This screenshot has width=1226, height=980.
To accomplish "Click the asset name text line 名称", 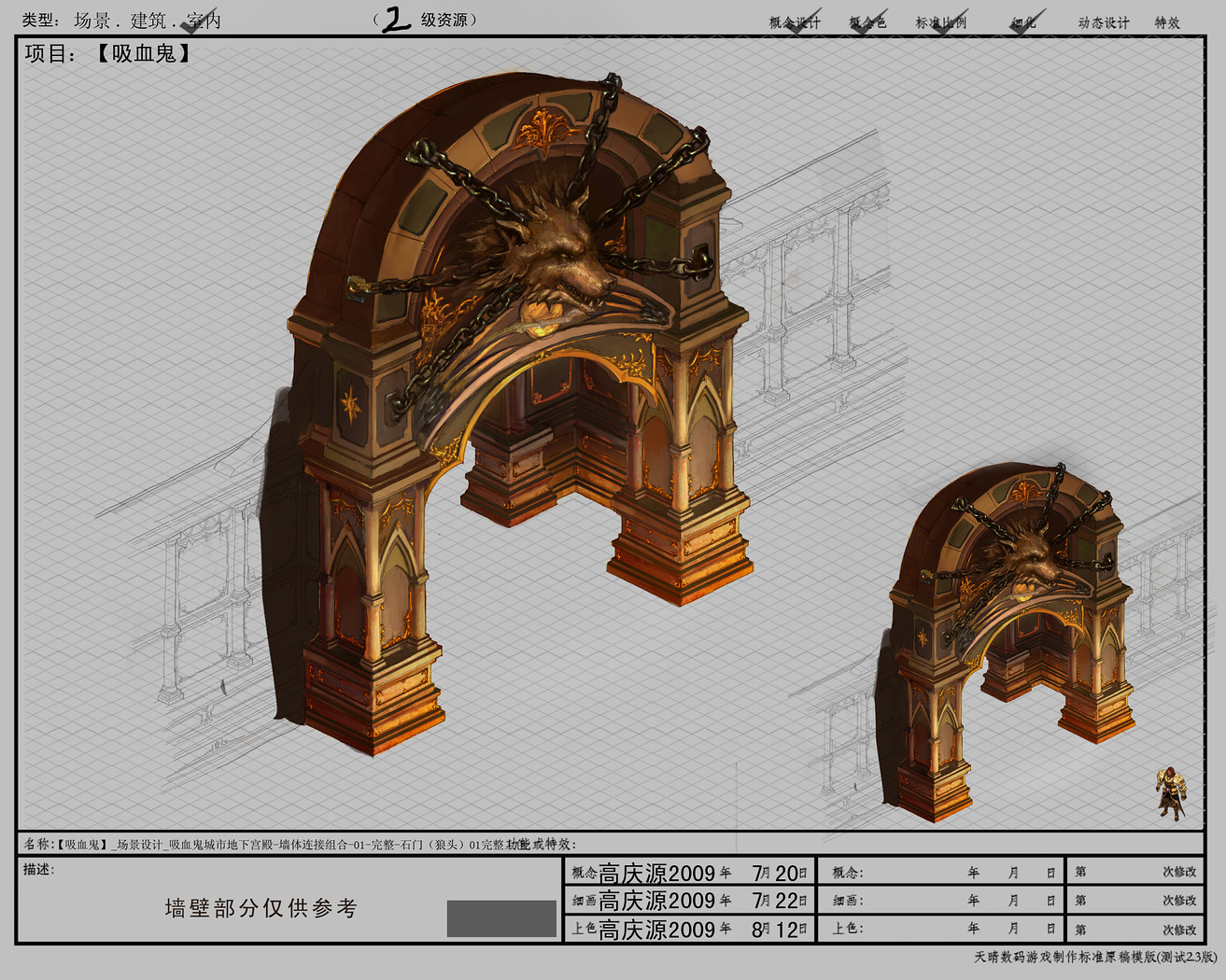I will tap(264, 844).
